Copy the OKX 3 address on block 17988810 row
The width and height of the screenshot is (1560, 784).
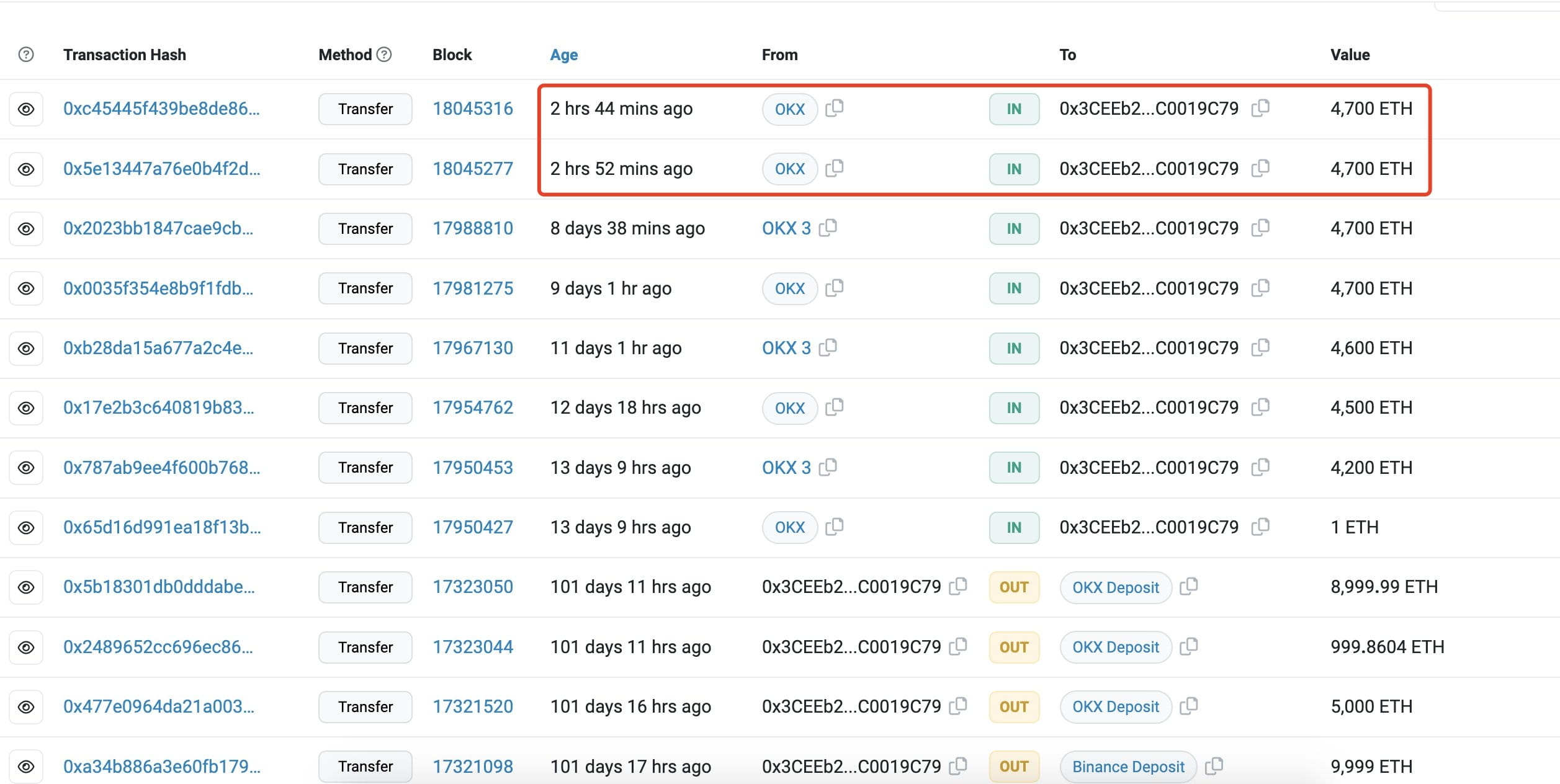point(830,228)
